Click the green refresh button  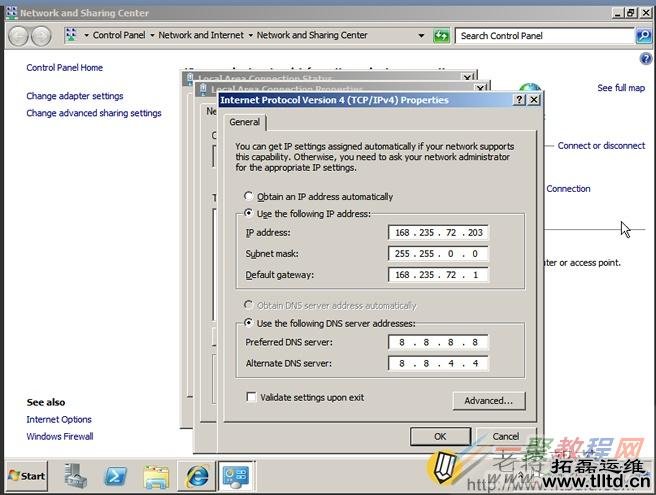(441, 36)
